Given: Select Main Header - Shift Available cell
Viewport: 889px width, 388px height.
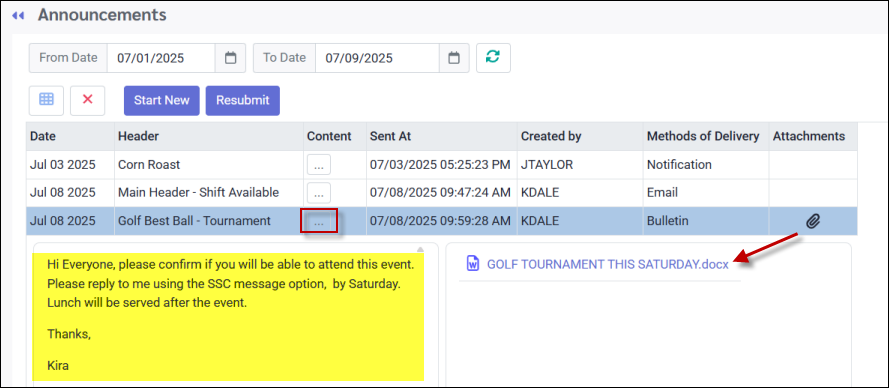Looking at the screenshot, I should pyautogui.click(x=209, y=193).
